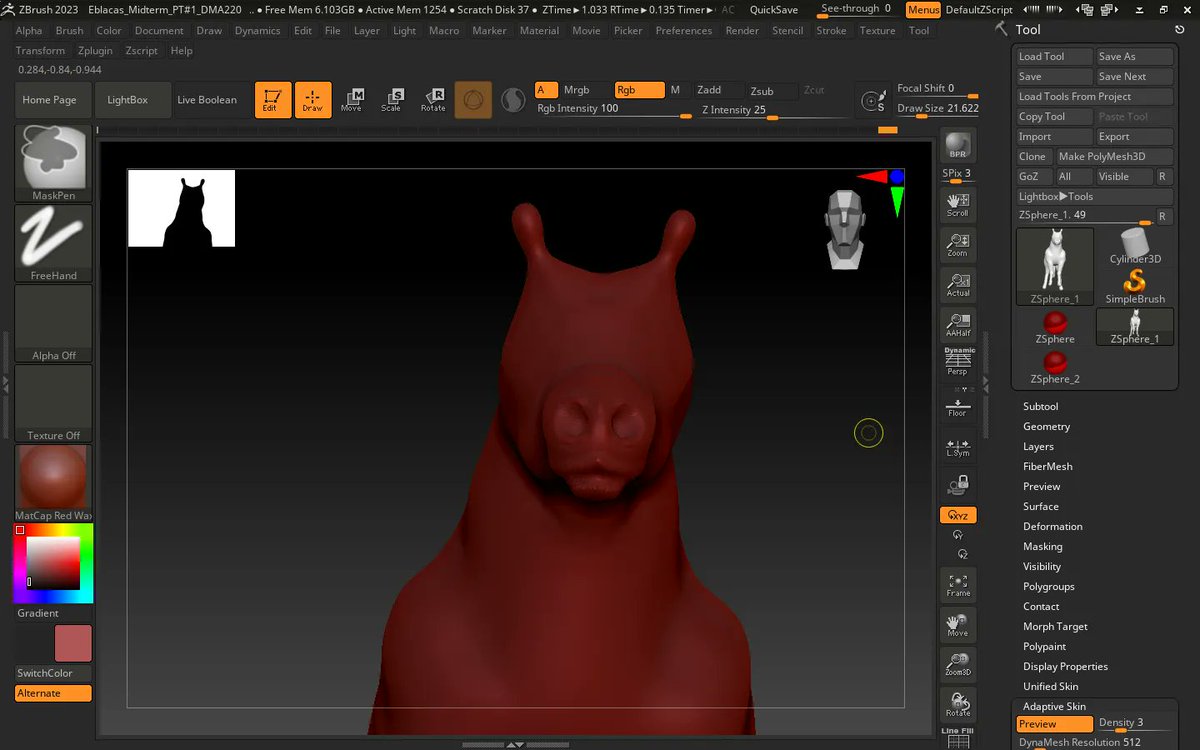Image resolution: width=1200 pixels, height=750 pixels.
Task: Collapse the Adaptive Skin section
Action: click(x=1054, y=706)
